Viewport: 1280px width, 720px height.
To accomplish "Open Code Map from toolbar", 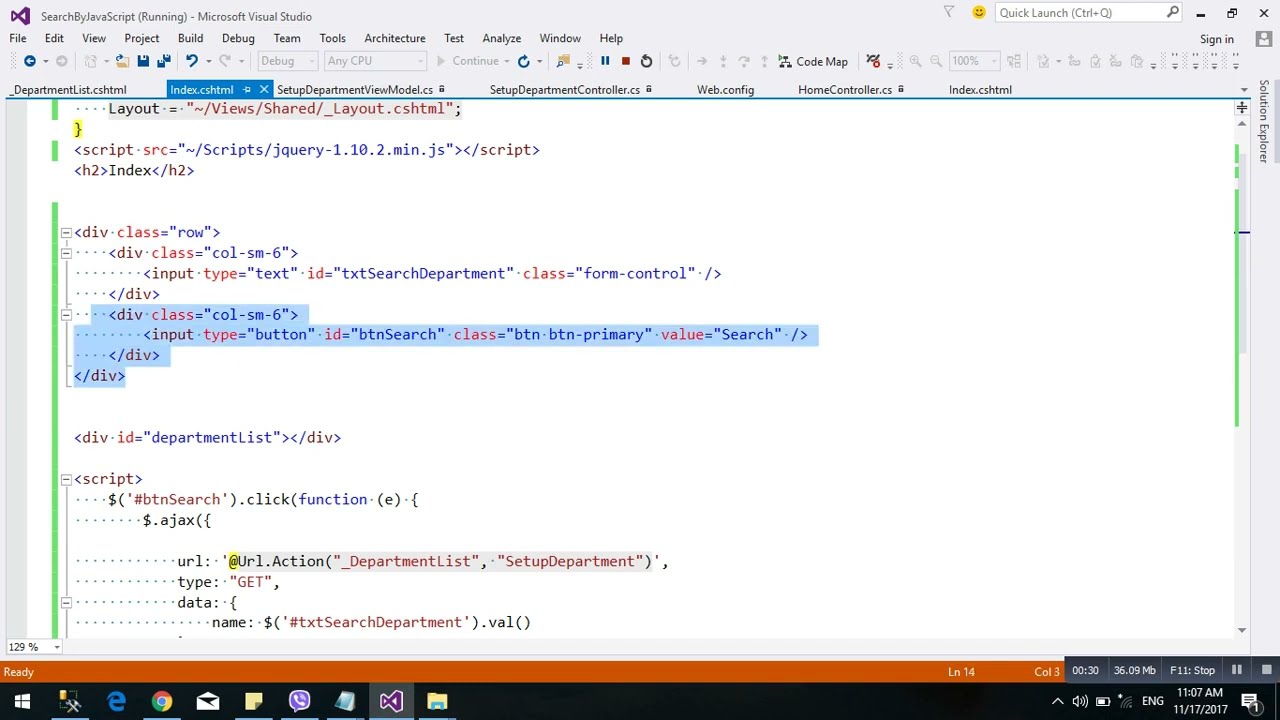I will pyautogui.click(x=813, y=61).
